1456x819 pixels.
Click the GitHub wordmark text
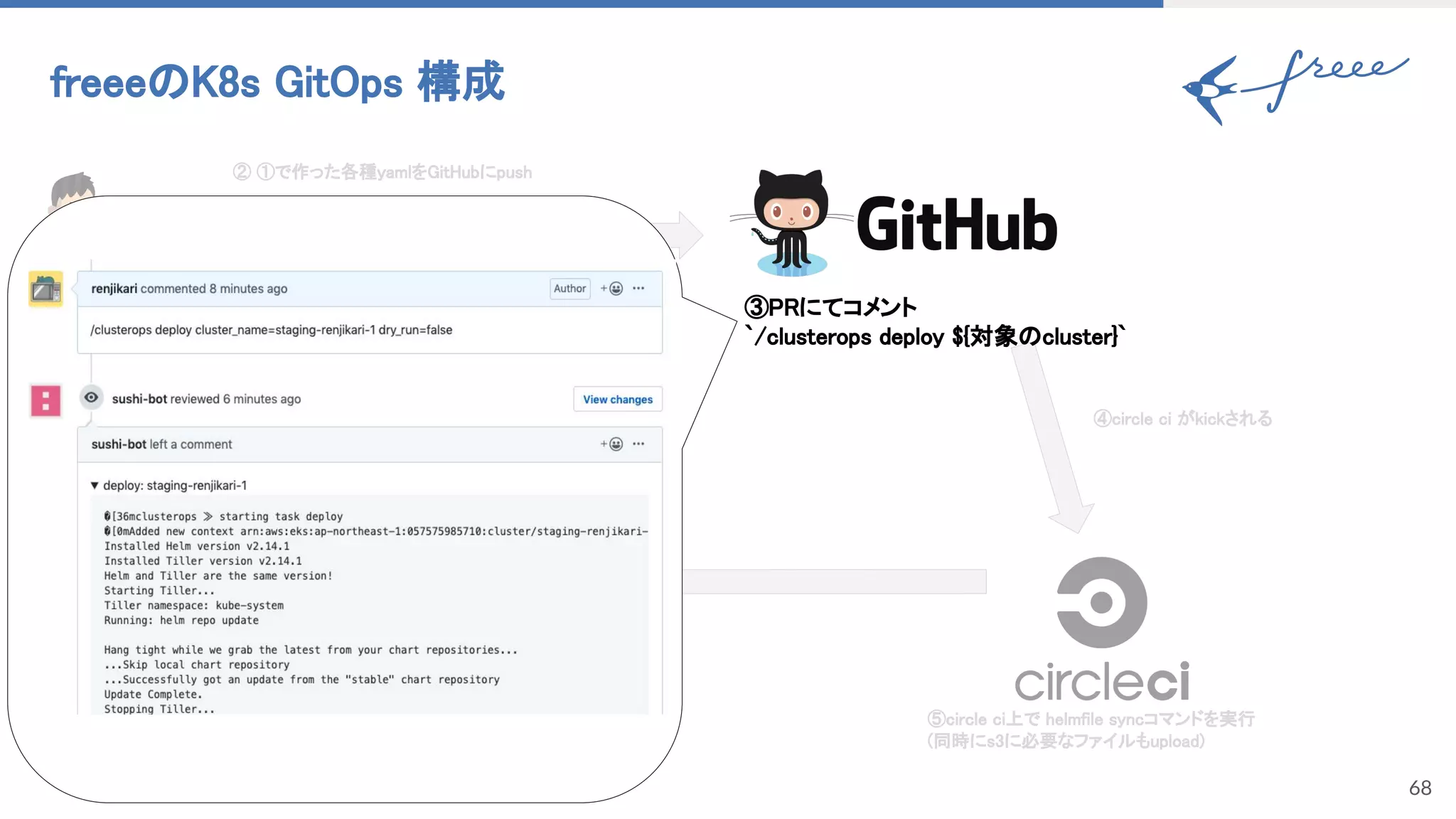(957, 224)
